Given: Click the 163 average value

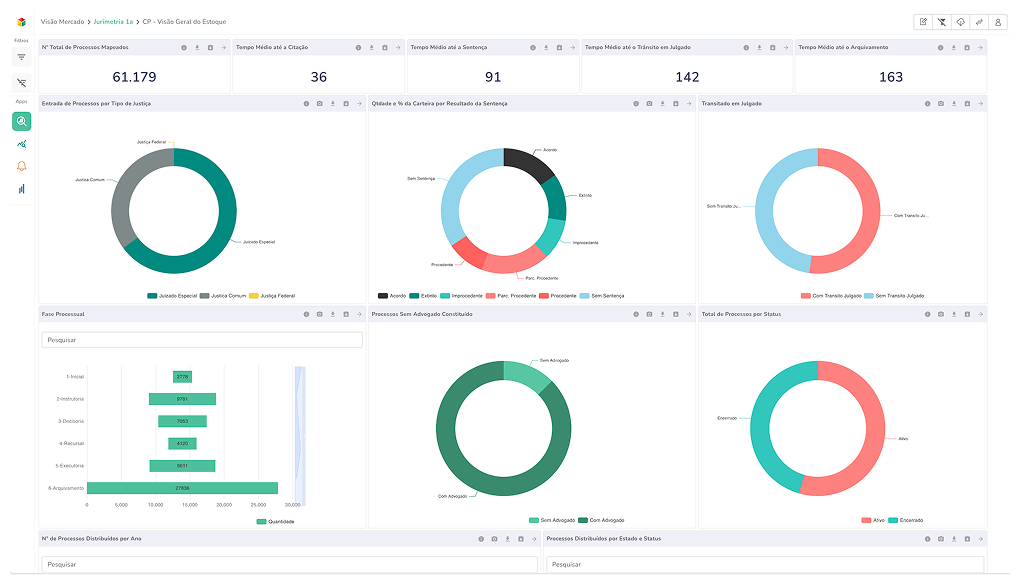Looking at the screenshot, I should point(891,77).
